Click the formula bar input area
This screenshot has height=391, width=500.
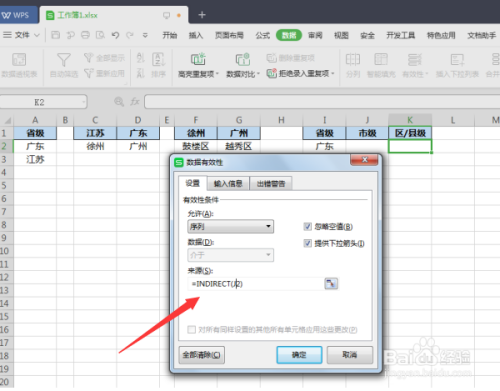click(322, 102)
